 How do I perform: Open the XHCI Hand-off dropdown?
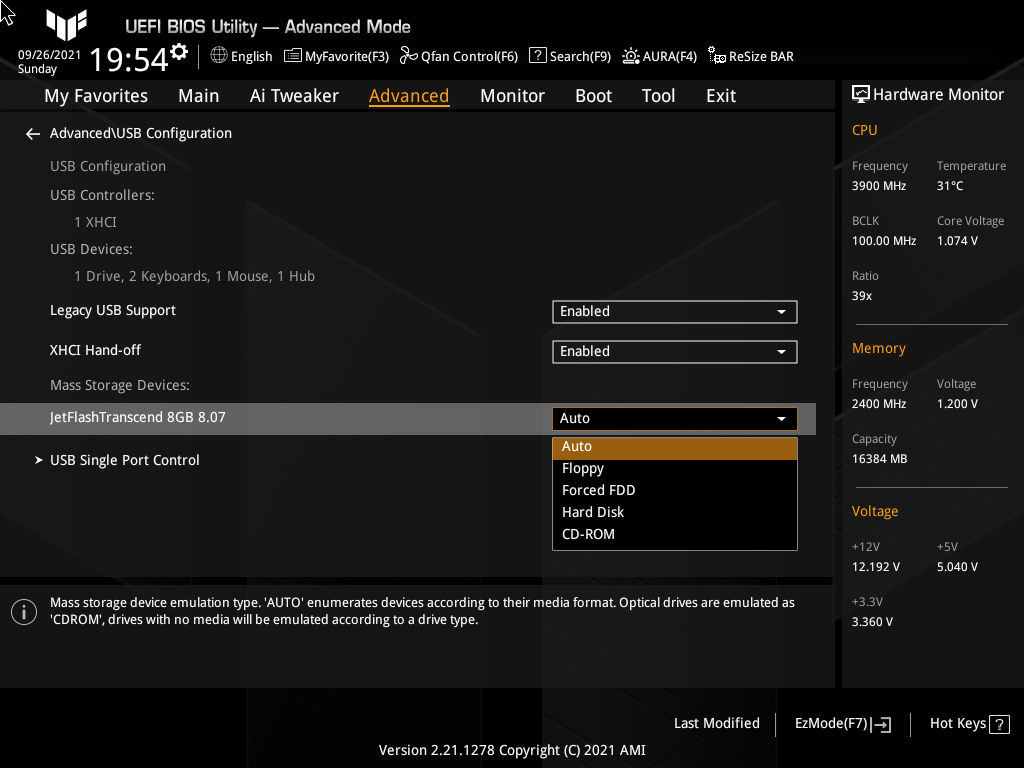point(674,351)
